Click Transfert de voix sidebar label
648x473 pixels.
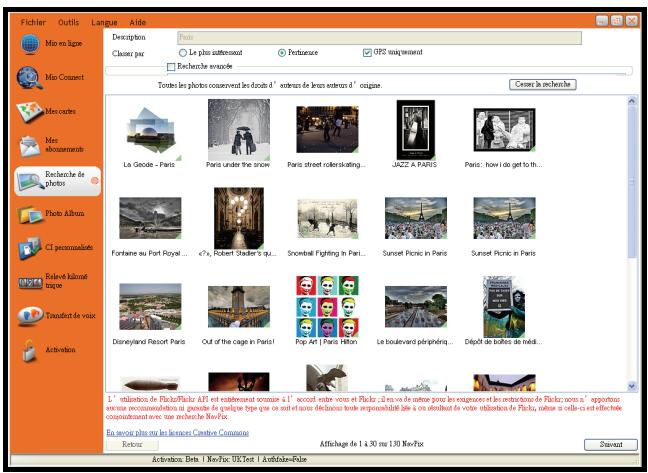(x=71, y=316)
